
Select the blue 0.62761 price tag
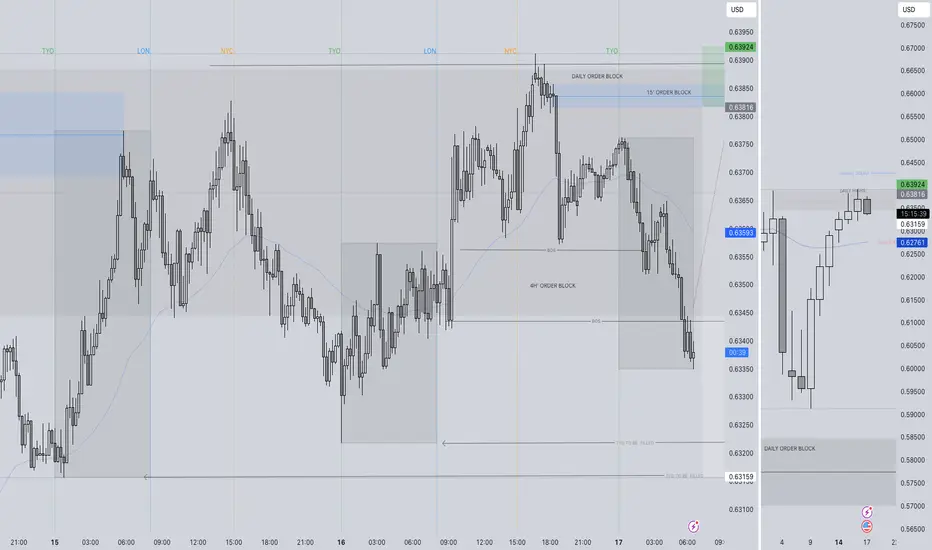tap(912, 243)
